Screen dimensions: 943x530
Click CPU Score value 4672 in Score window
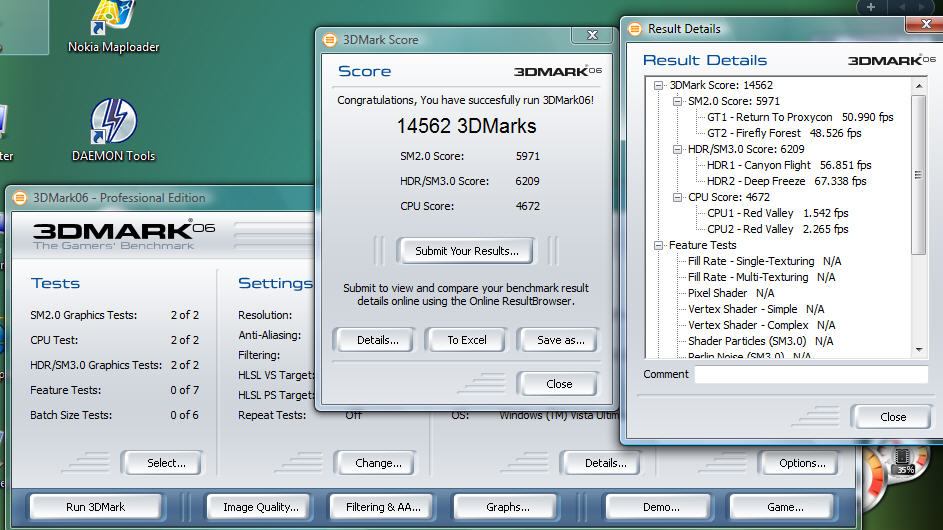point(527,206)
